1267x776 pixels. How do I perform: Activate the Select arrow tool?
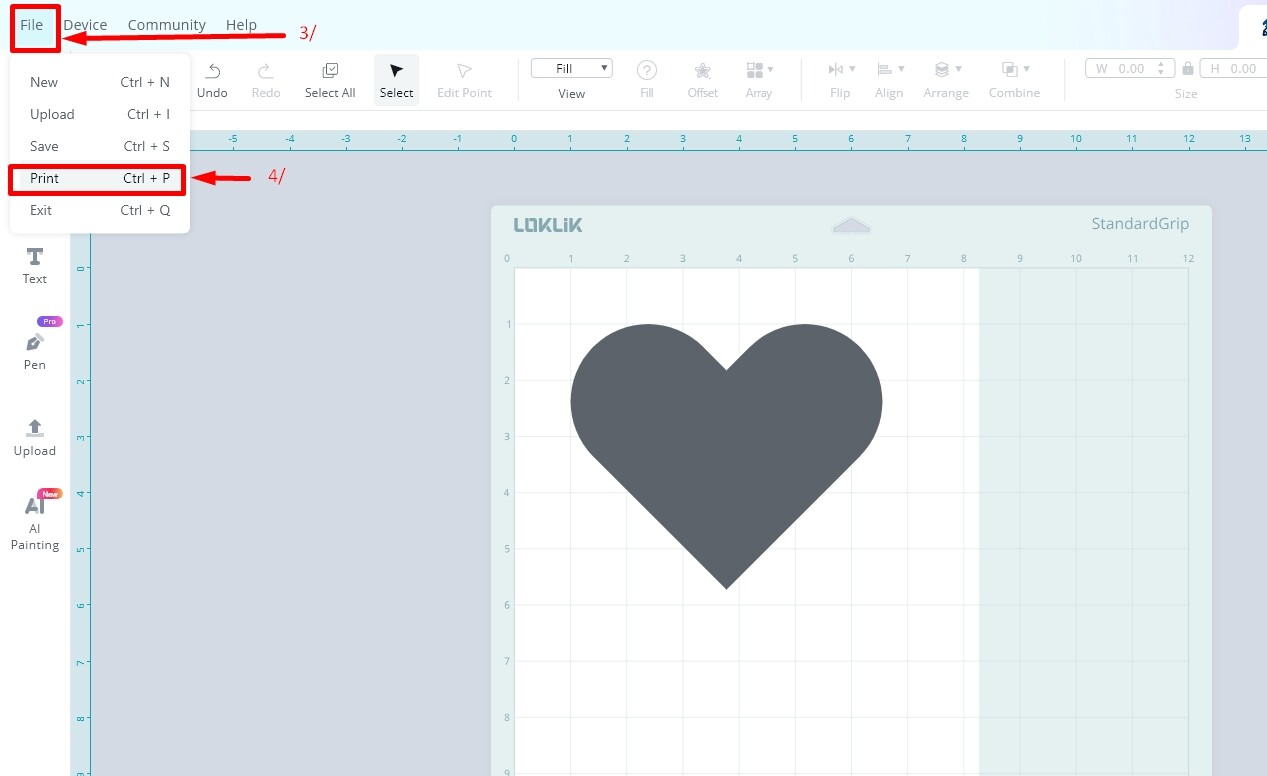(x=397, y=80)
